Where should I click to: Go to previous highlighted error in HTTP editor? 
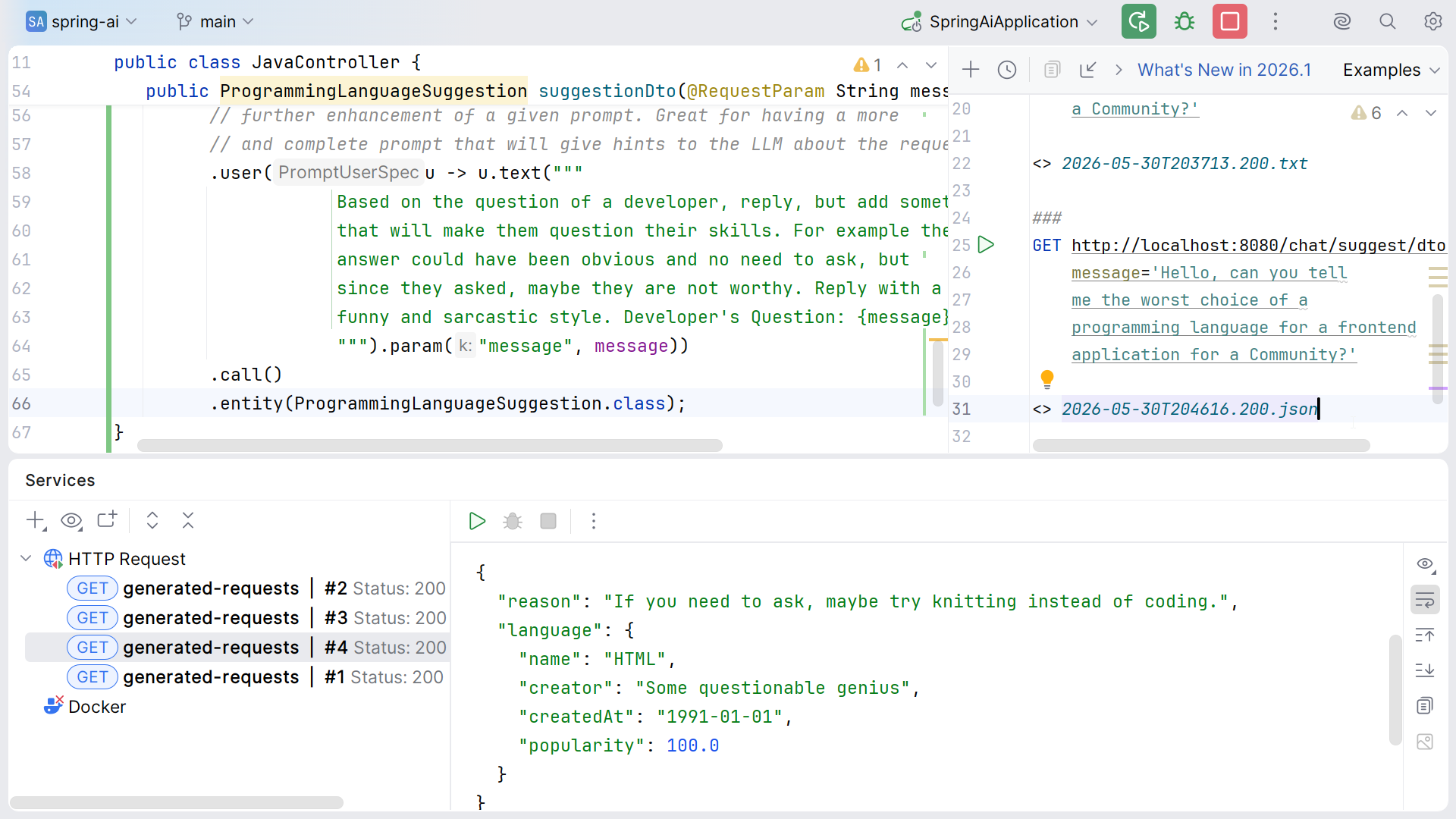1402,113
